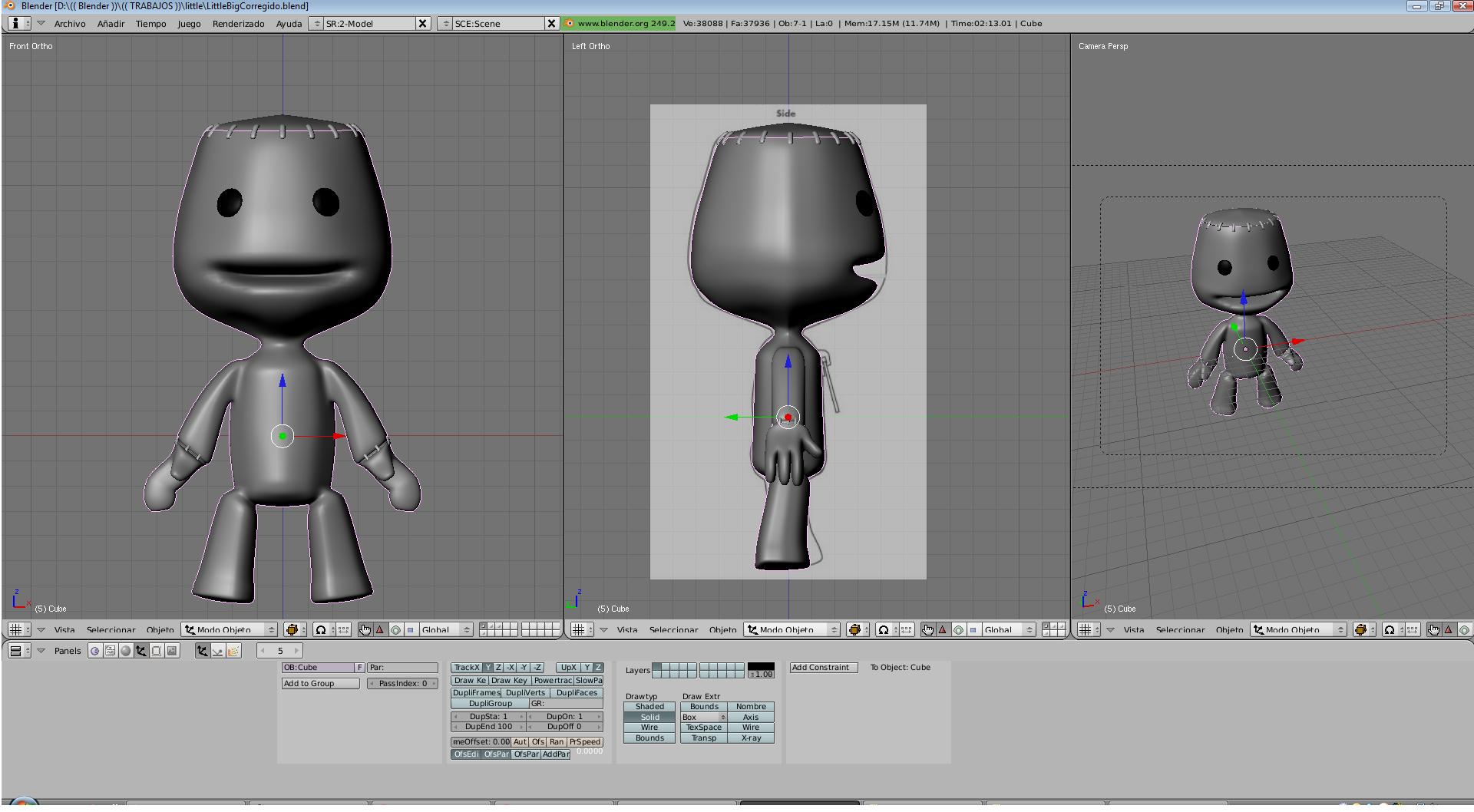Open the Global orientation dropdown in Left Ortho header
The width and height of the screenshot is (1474, 812).
pos(1008,629)
